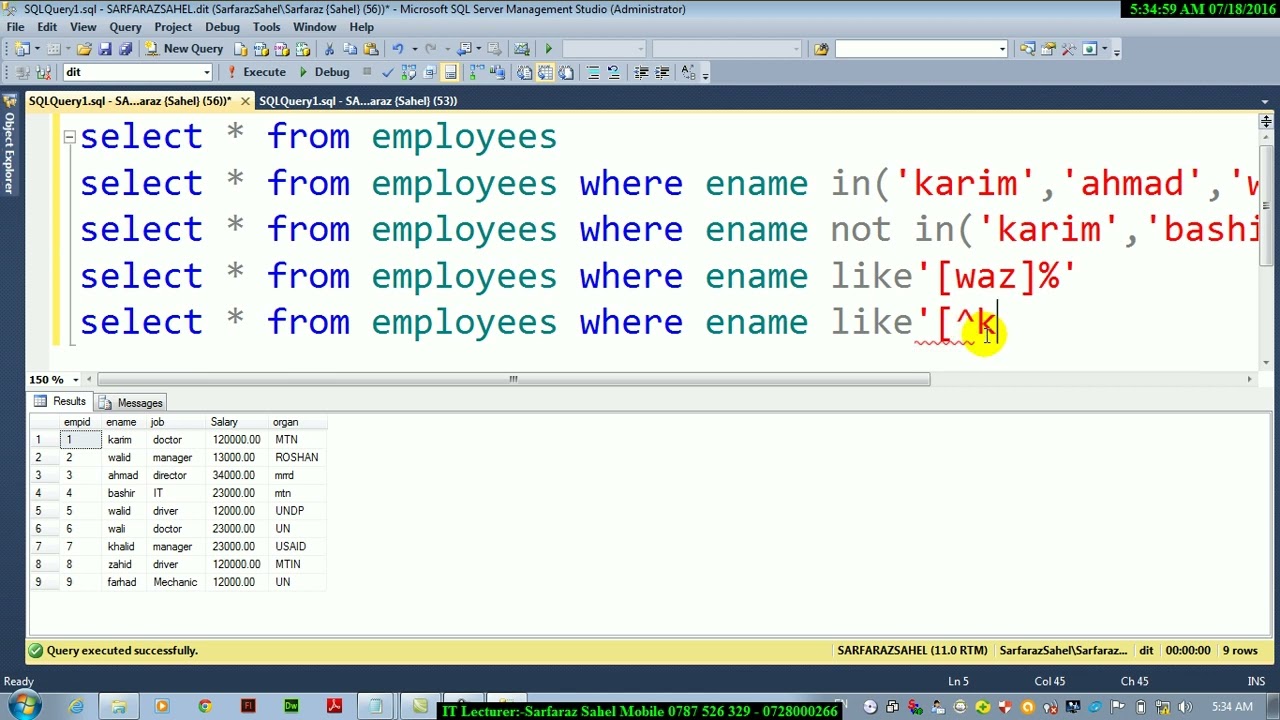Open the 150 % zoom dropdown
The image size is (1280, 720).
75,379
